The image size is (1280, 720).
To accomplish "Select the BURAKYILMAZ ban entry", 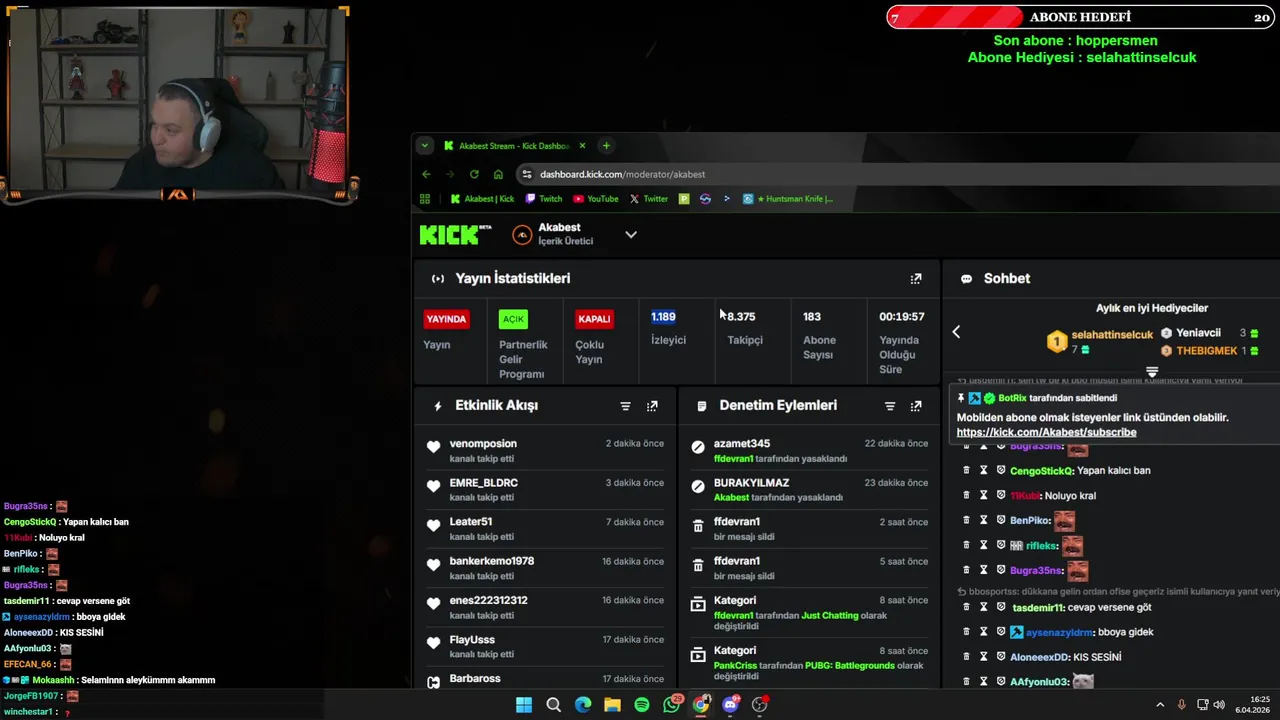I will [x=809, y=488].
